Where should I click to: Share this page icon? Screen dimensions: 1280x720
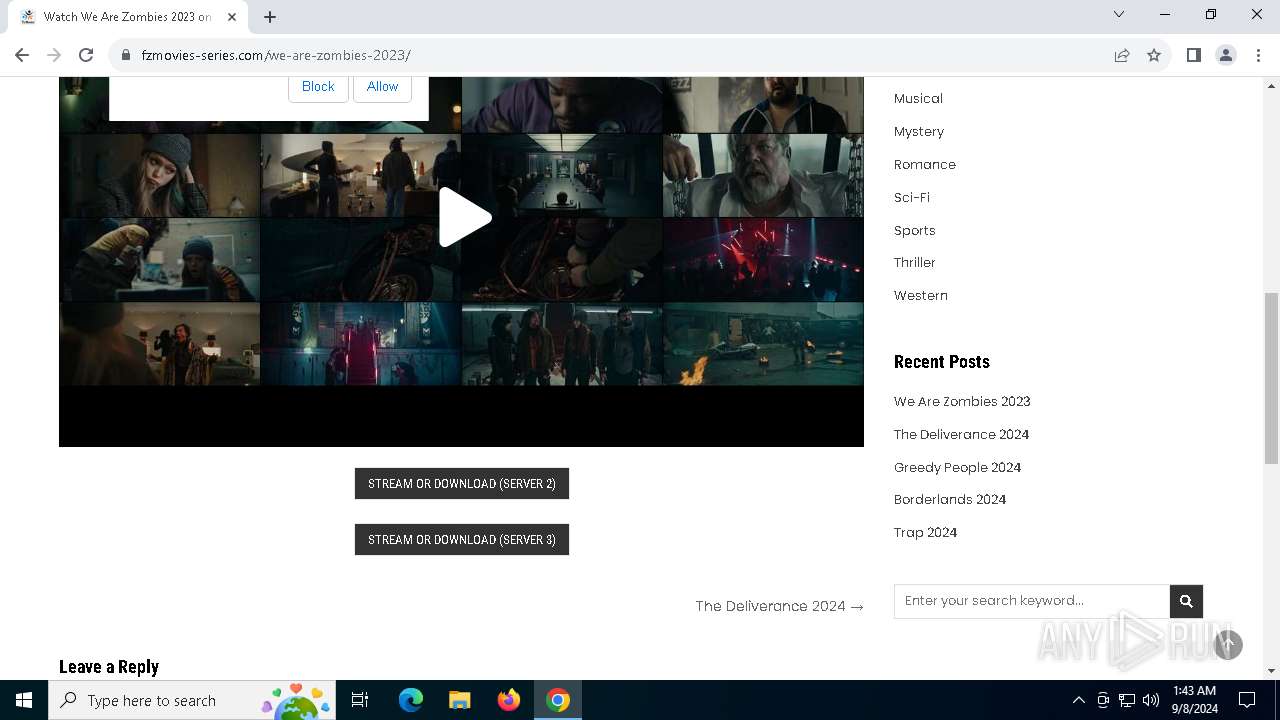tap(1122, 55)
